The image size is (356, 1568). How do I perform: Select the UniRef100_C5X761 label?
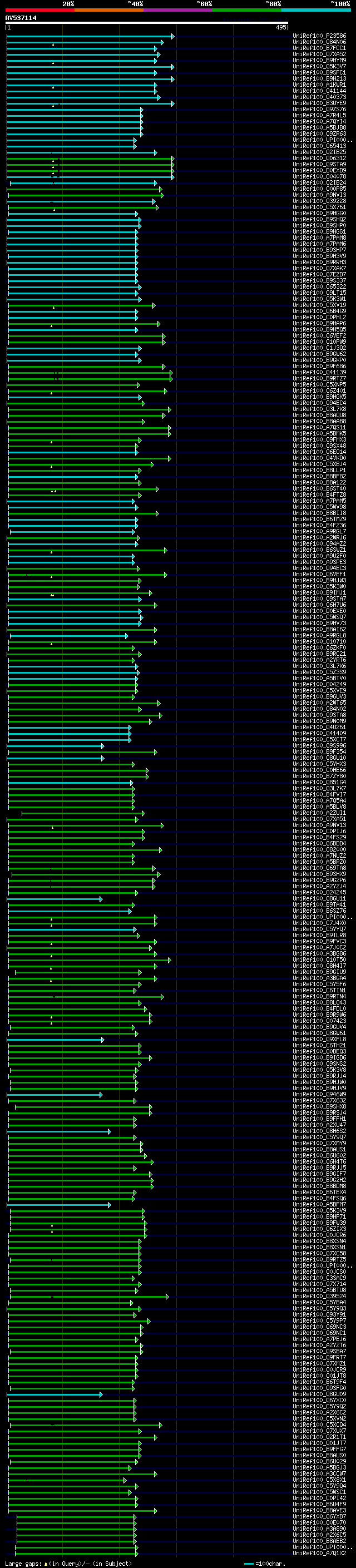319,207
